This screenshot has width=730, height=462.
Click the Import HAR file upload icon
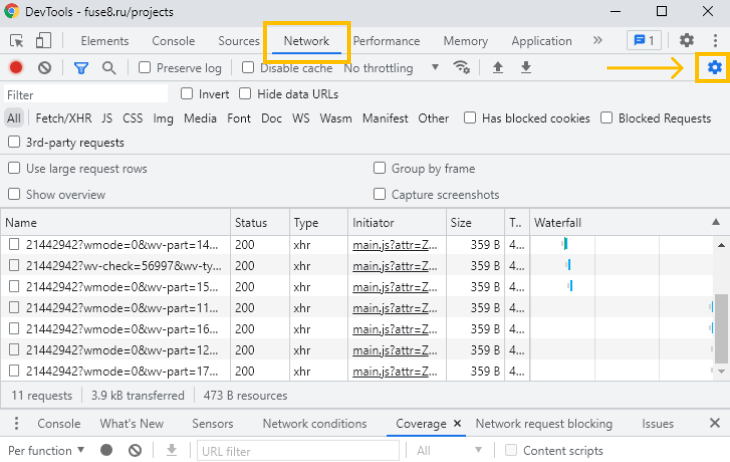click(x=498, y=68)
